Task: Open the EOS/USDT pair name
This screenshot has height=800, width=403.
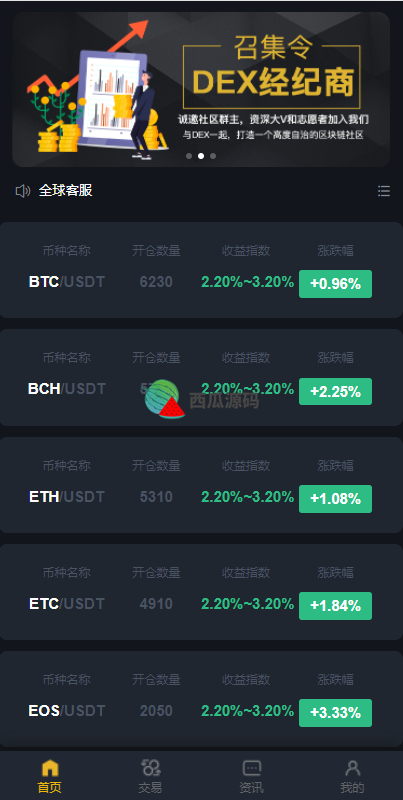Action: pos(67,711)
